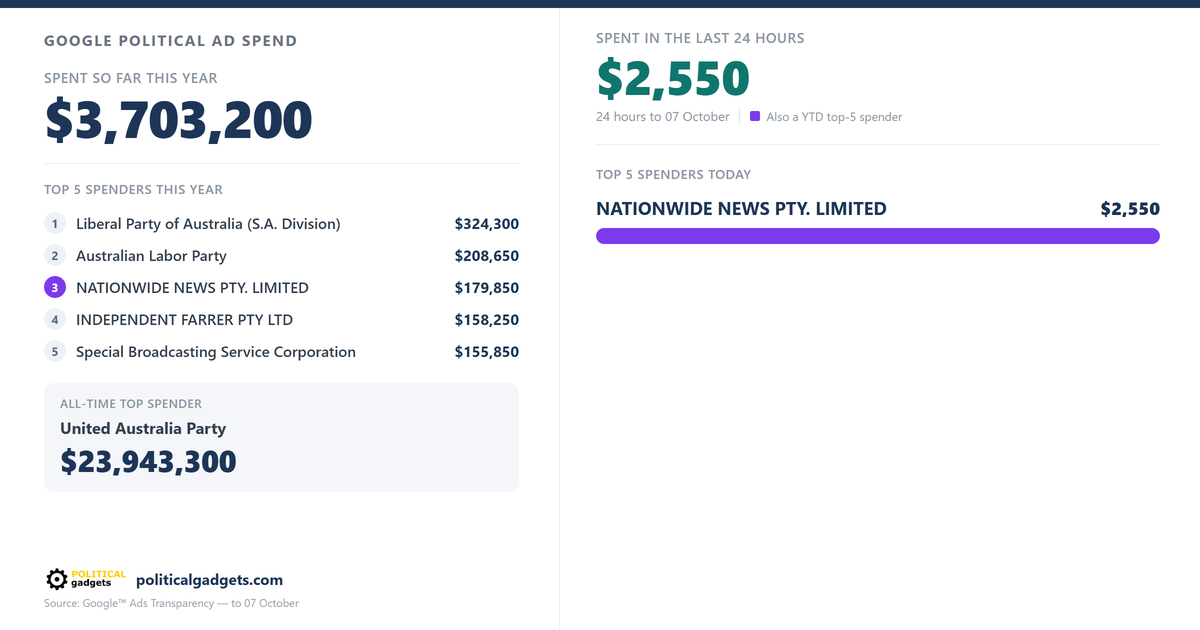Image resolution: width=1200 pixels, height=630 pixels.
Task: Select Special Broadcasting Service Corporation
Action: (216, 352)
